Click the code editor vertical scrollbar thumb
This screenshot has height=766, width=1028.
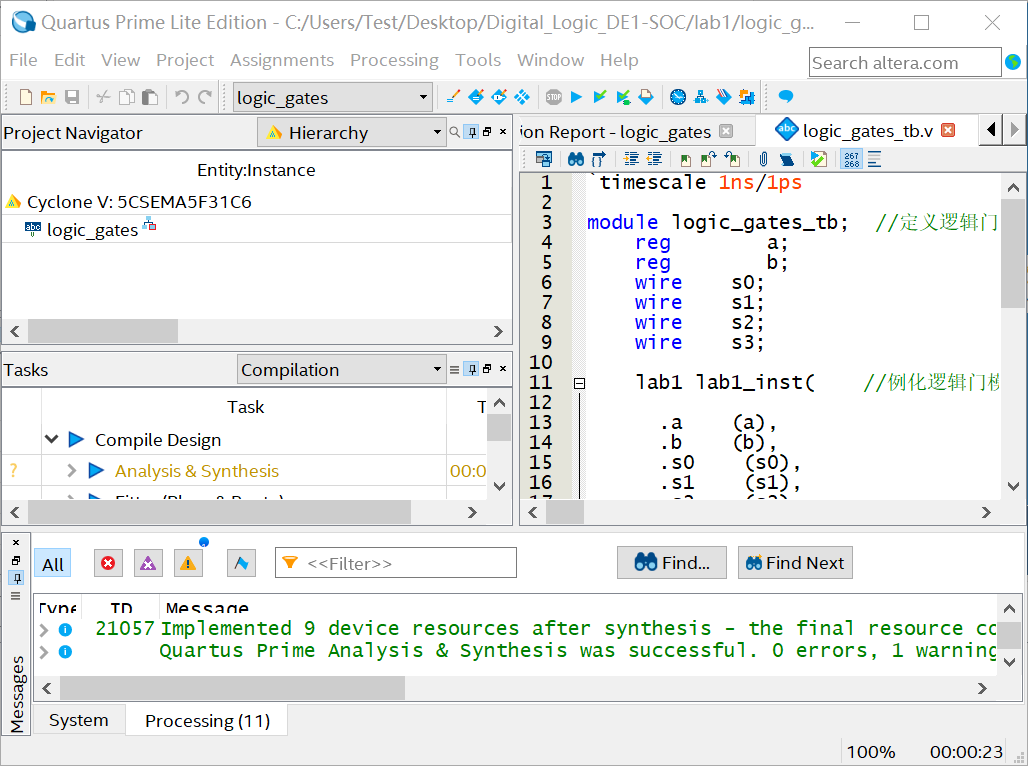point(1012,254)
